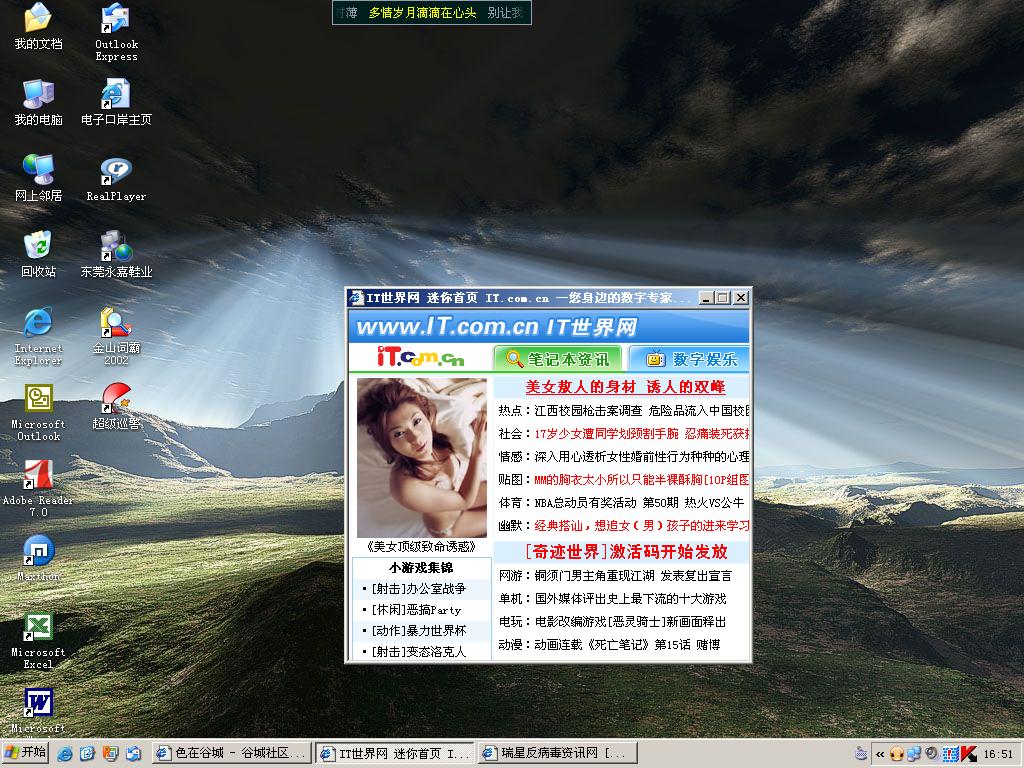Maximize the IT世界网 popup window
This screenshot has height=768, width=1024.
(722, 298)
